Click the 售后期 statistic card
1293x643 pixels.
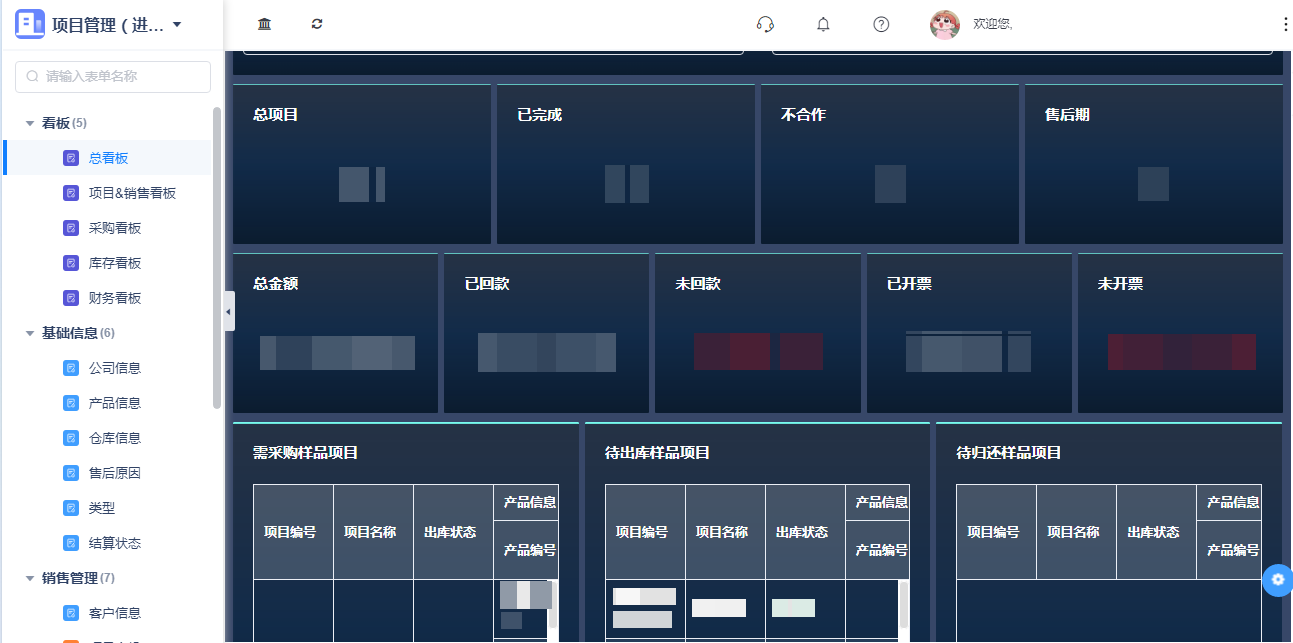click(1154, 164)
